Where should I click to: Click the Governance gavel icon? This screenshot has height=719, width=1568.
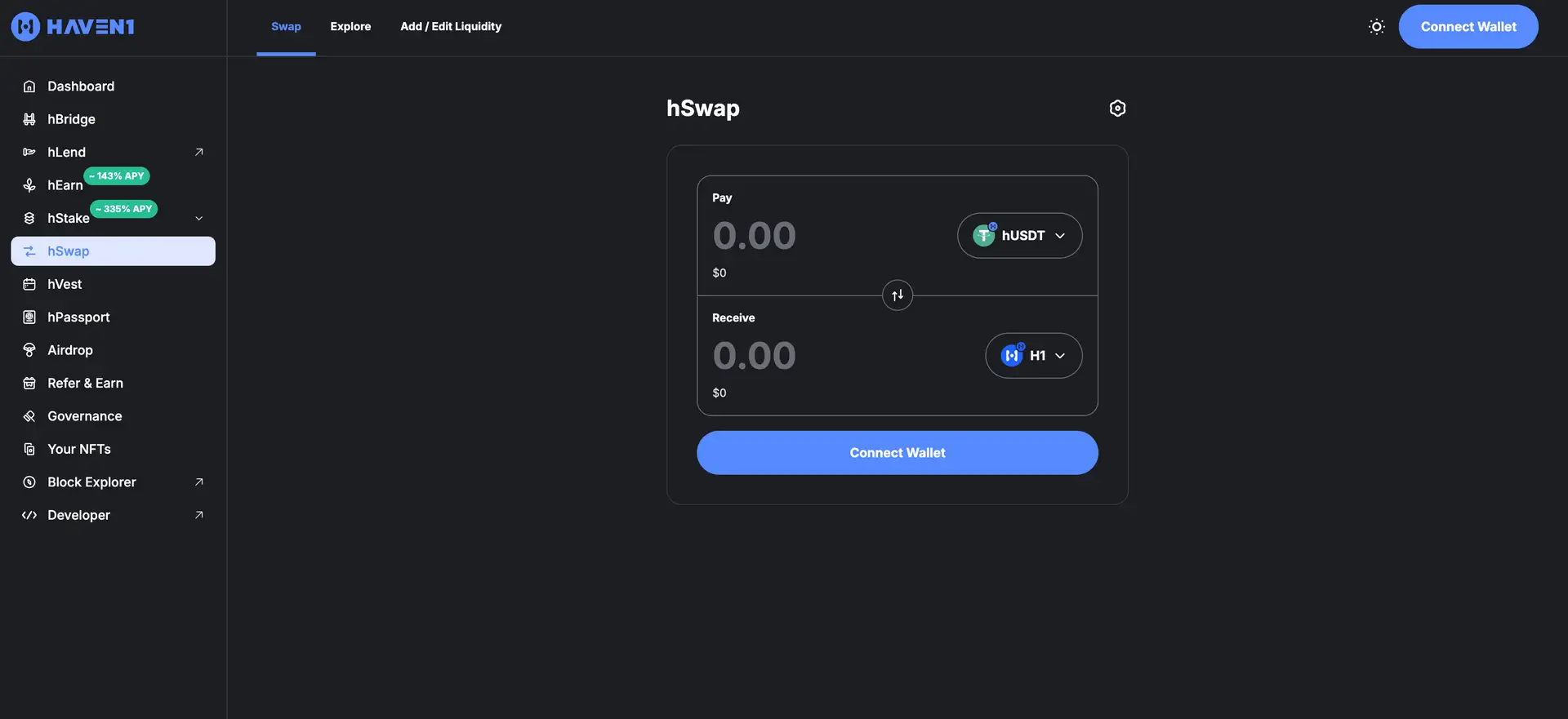[x=29, y=416]
